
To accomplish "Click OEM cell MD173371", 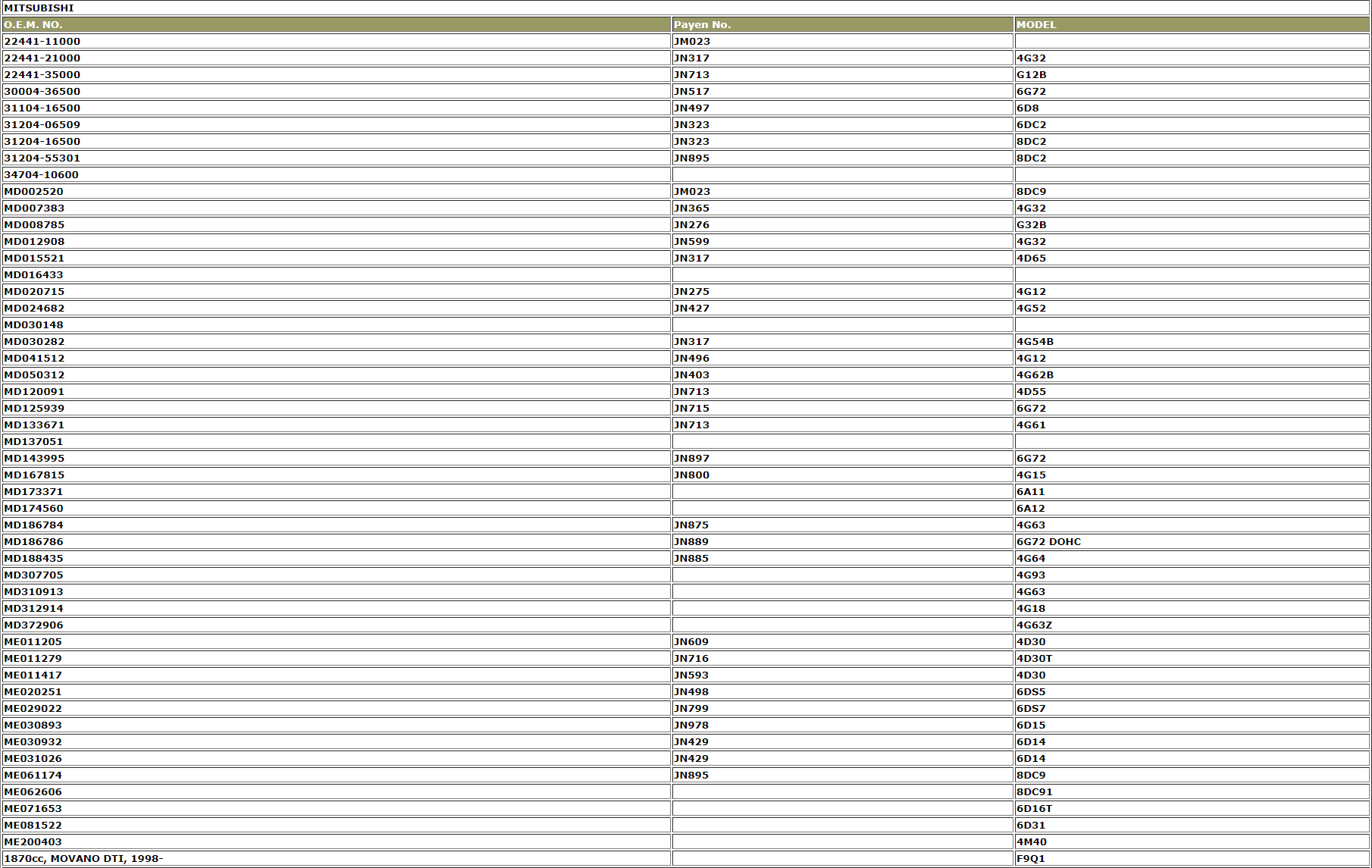I will (x=337, y=491).
